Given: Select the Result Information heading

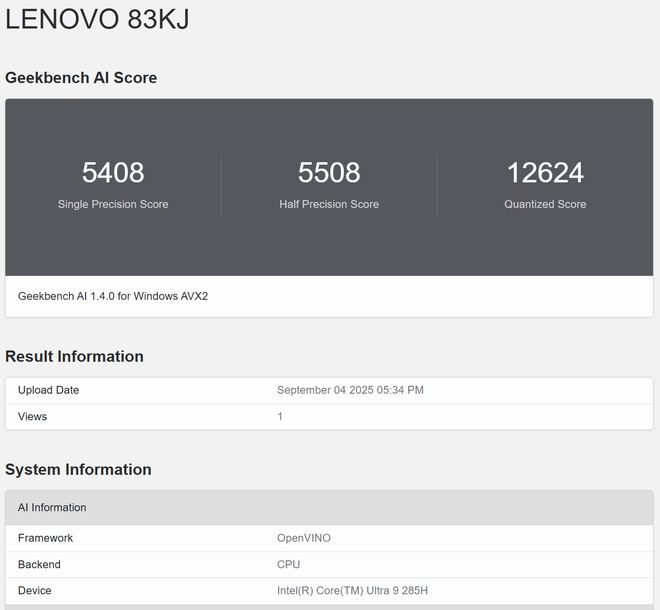Looking at the screenshot, I should [75, 357].
